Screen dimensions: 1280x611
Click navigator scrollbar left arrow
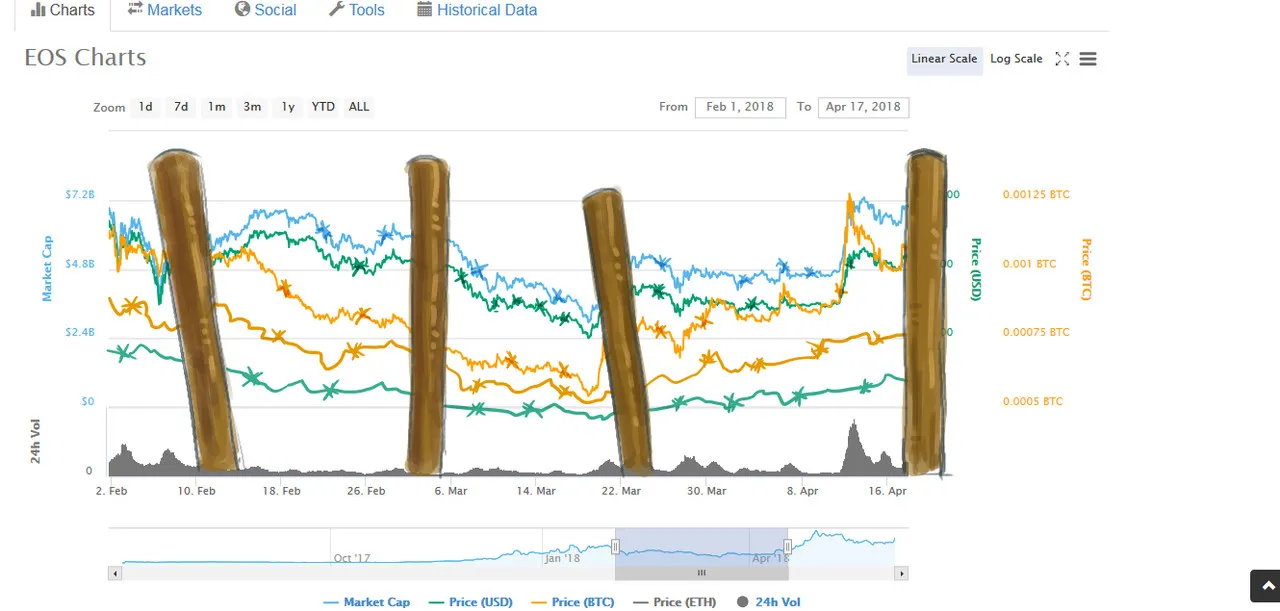[115, 573]
